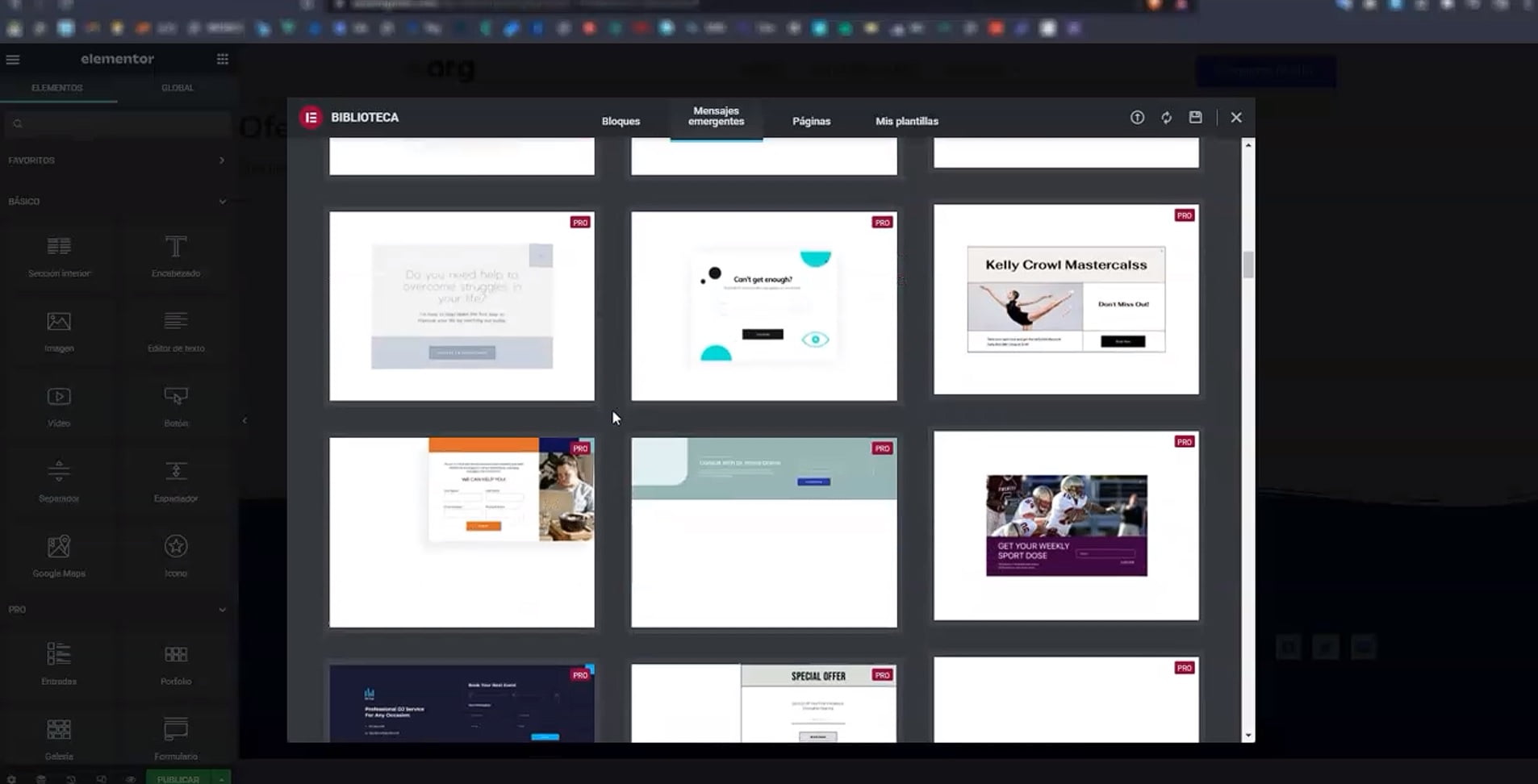The image size is (1538, 784).
Task: Open the widgets grid icon in header
Action: coord(223,59)
